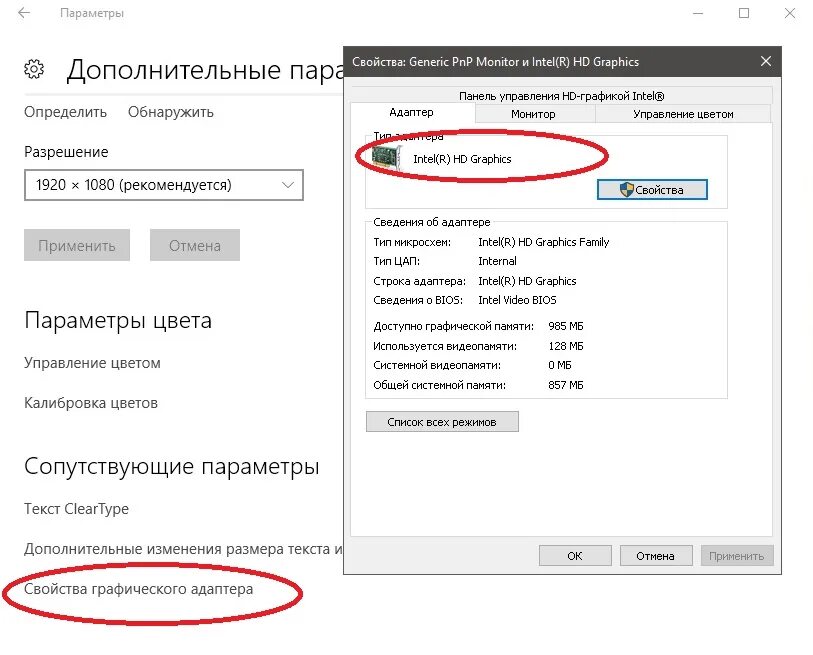
Task: Confirm the dialog with OK
Action: pos(575,556)
